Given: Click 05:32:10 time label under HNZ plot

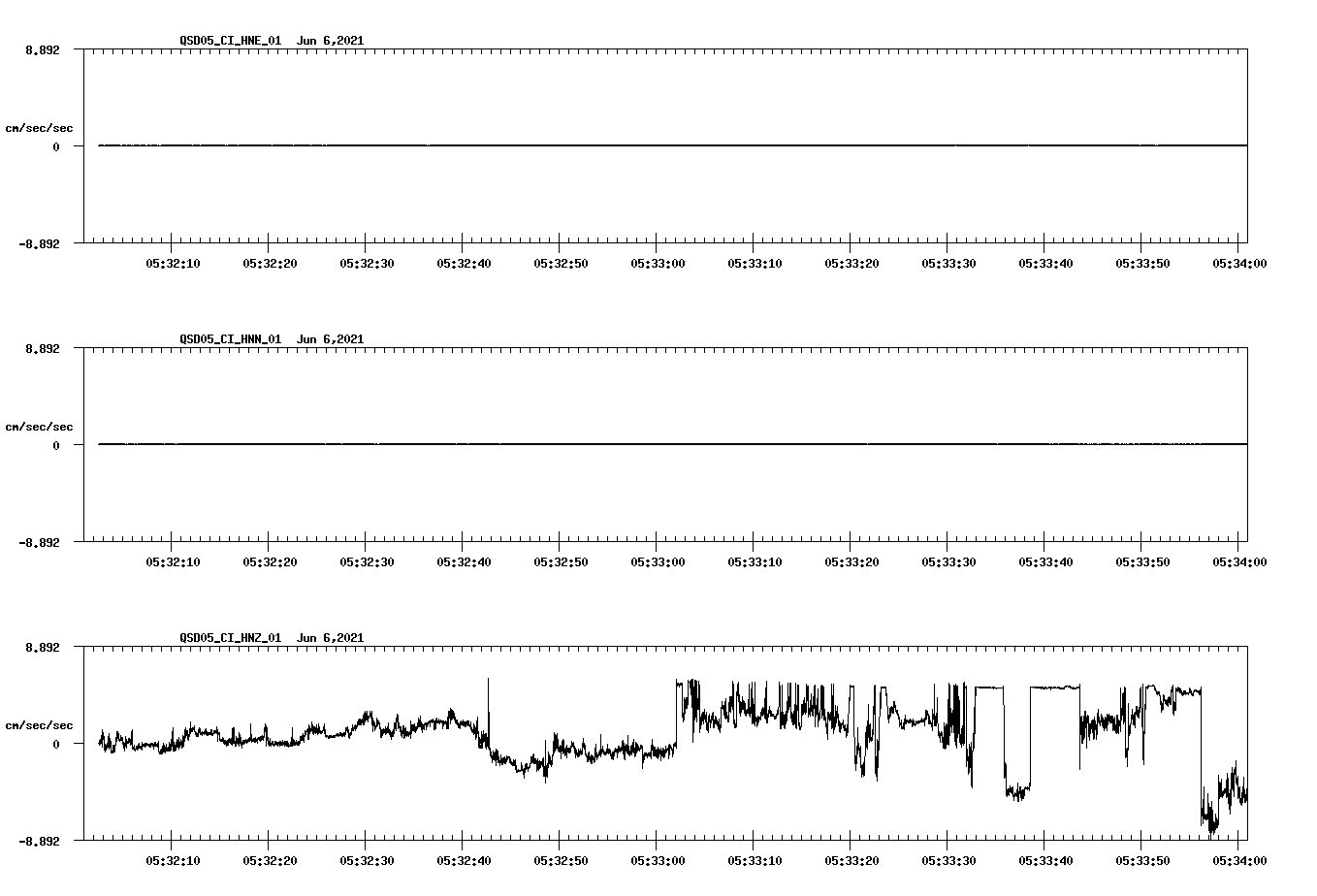Looking at the screenshot, I should tap(173, 860).
